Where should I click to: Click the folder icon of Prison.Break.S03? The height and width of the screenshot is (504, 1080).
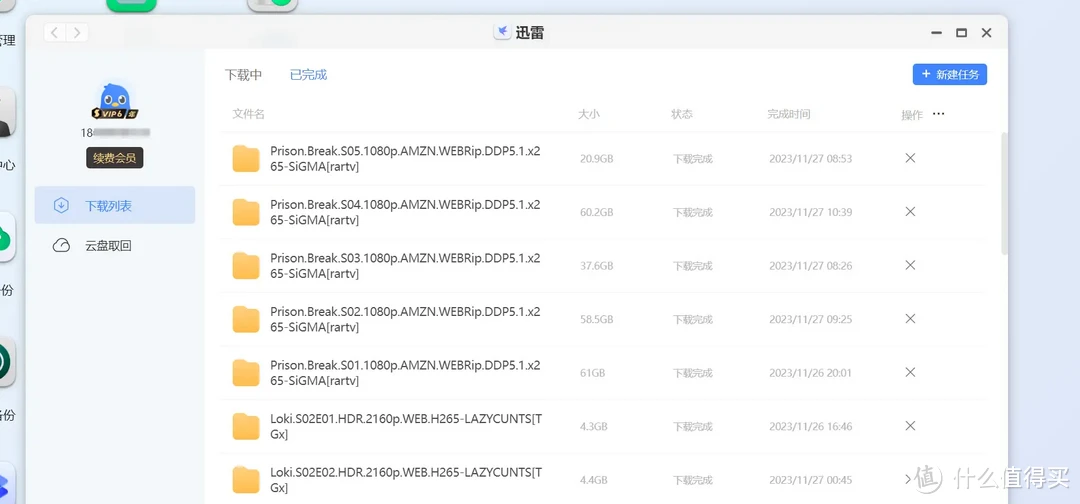click(x=246, y=266)
